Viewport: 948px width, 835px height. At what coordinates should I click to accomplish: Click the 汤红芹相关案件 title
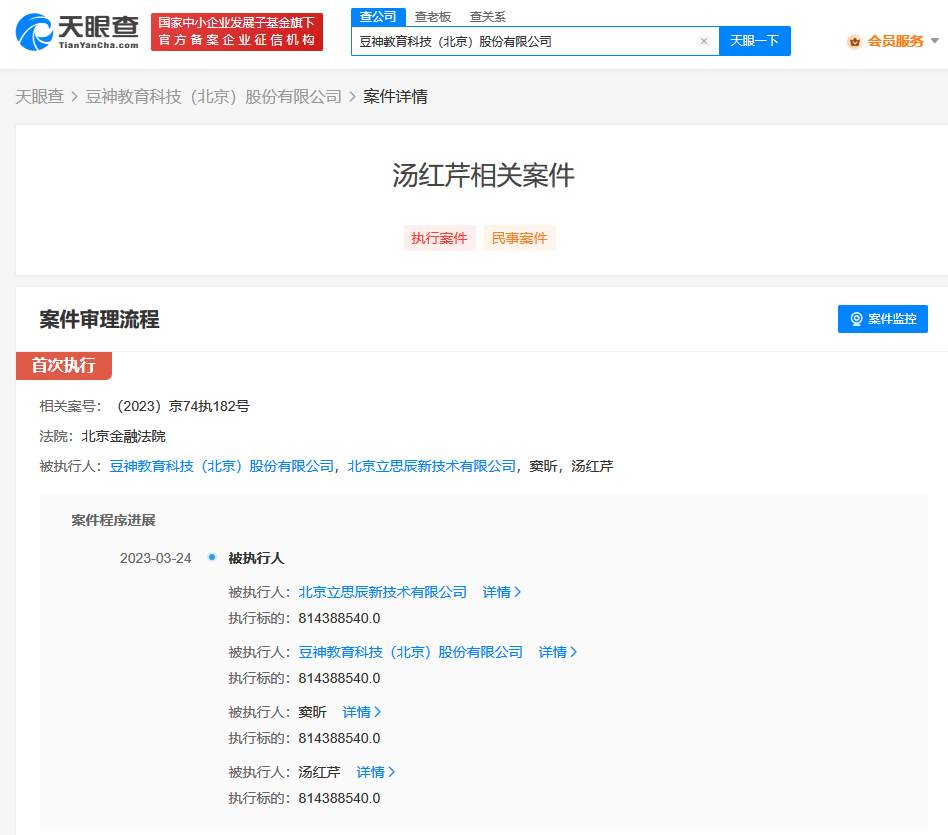coord(483,175)
